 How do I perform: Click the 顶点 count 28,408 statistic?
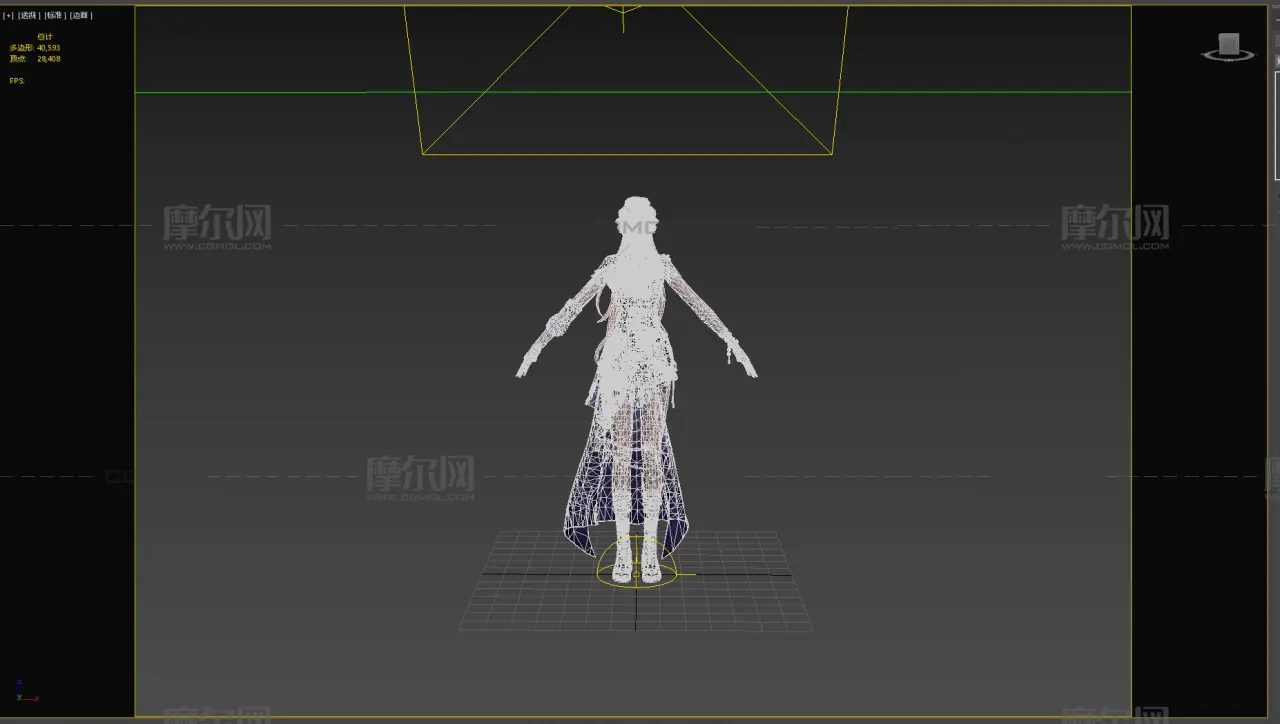point(35,59)
